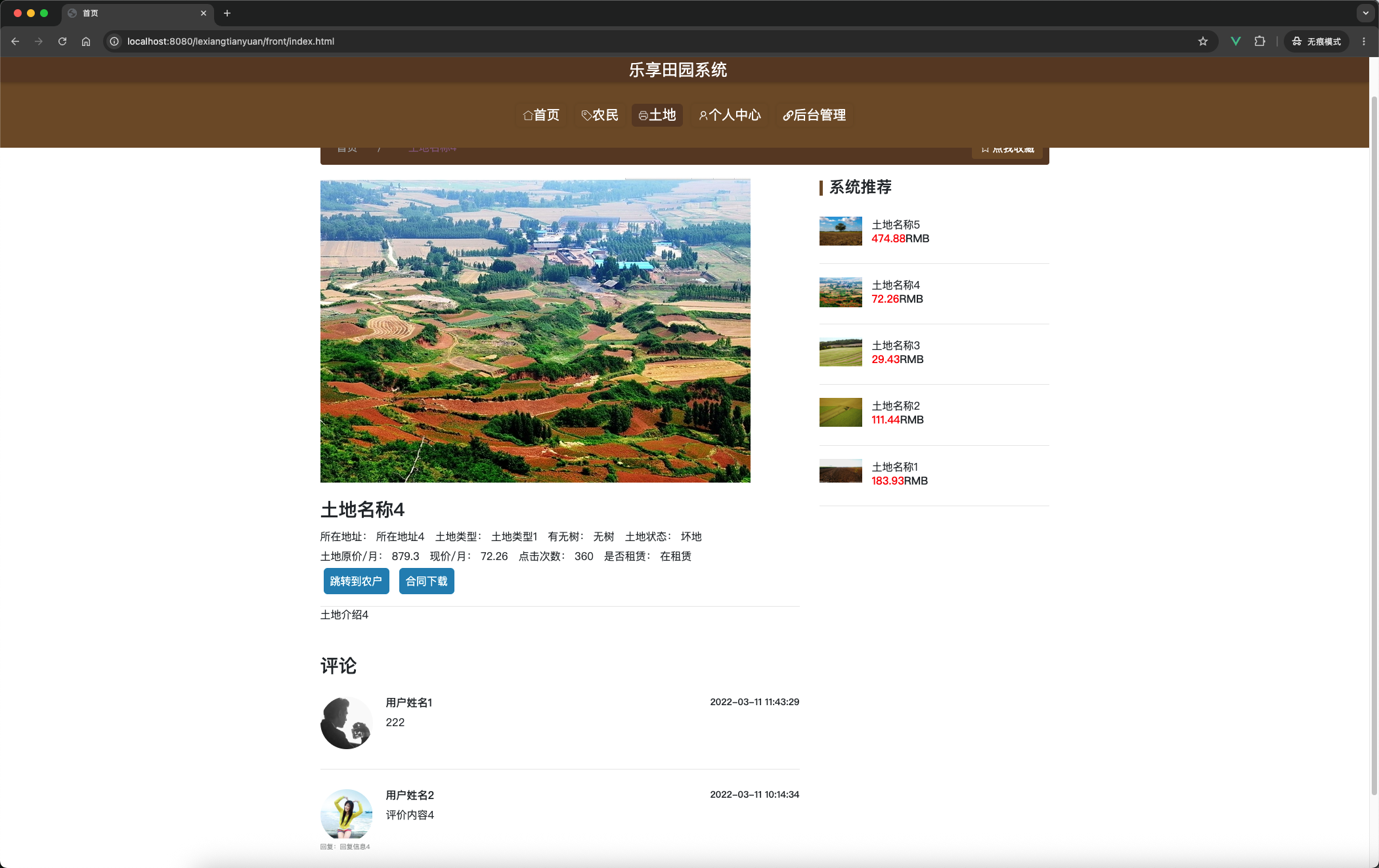This screenshot has width=1379, height=868.
Task: Open 后台管理 from the navigation
Action: 814,115
